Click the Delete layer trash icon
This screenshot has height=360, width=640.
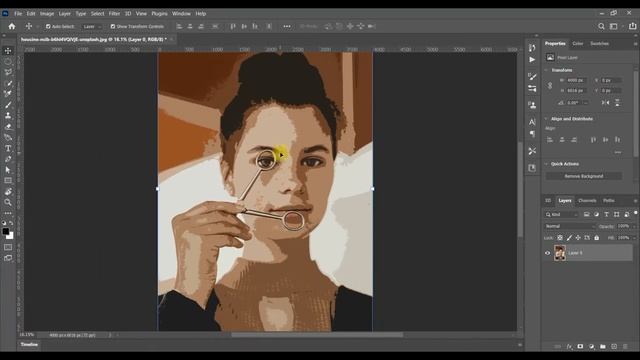pos(625,347)
